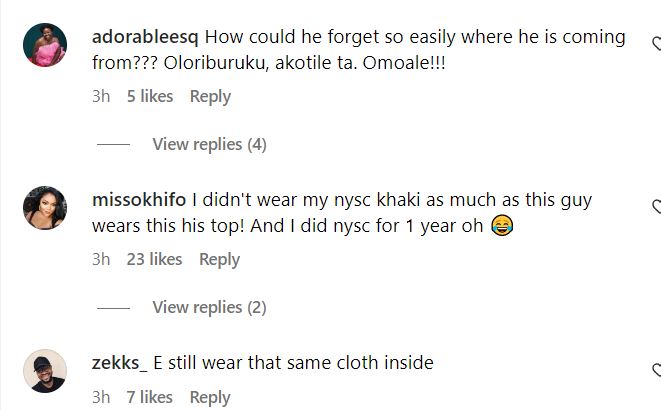Click the 3h timestamp on adorableesq's comment
This screenshot has height=410, width=661.
[x=100, y=97]
